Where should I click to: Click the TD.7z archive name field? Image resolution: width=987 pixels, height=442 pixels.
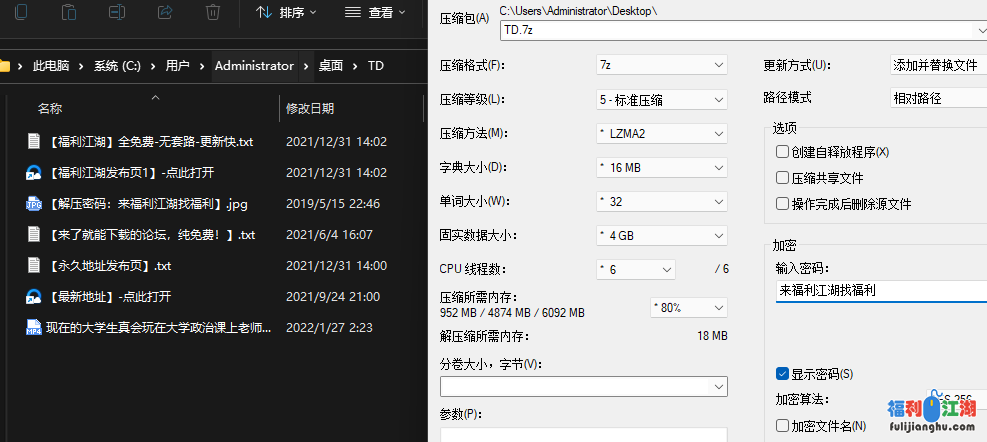tap(740, 30)
